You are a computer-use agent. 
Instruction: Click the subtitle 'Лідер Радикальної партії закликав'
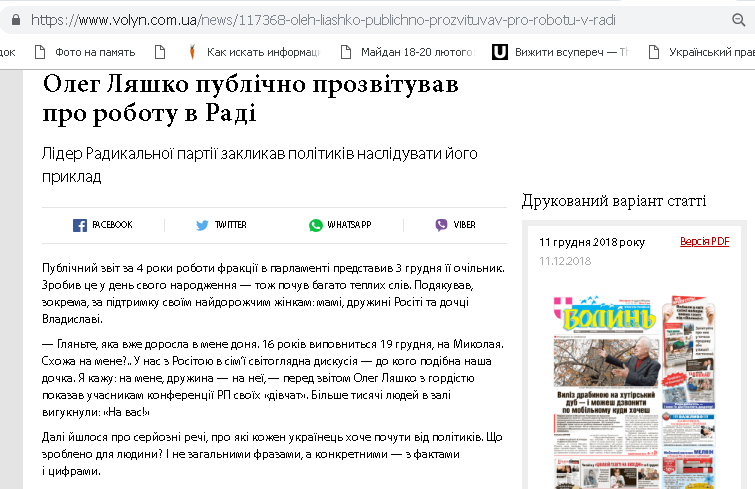point(260,165)
